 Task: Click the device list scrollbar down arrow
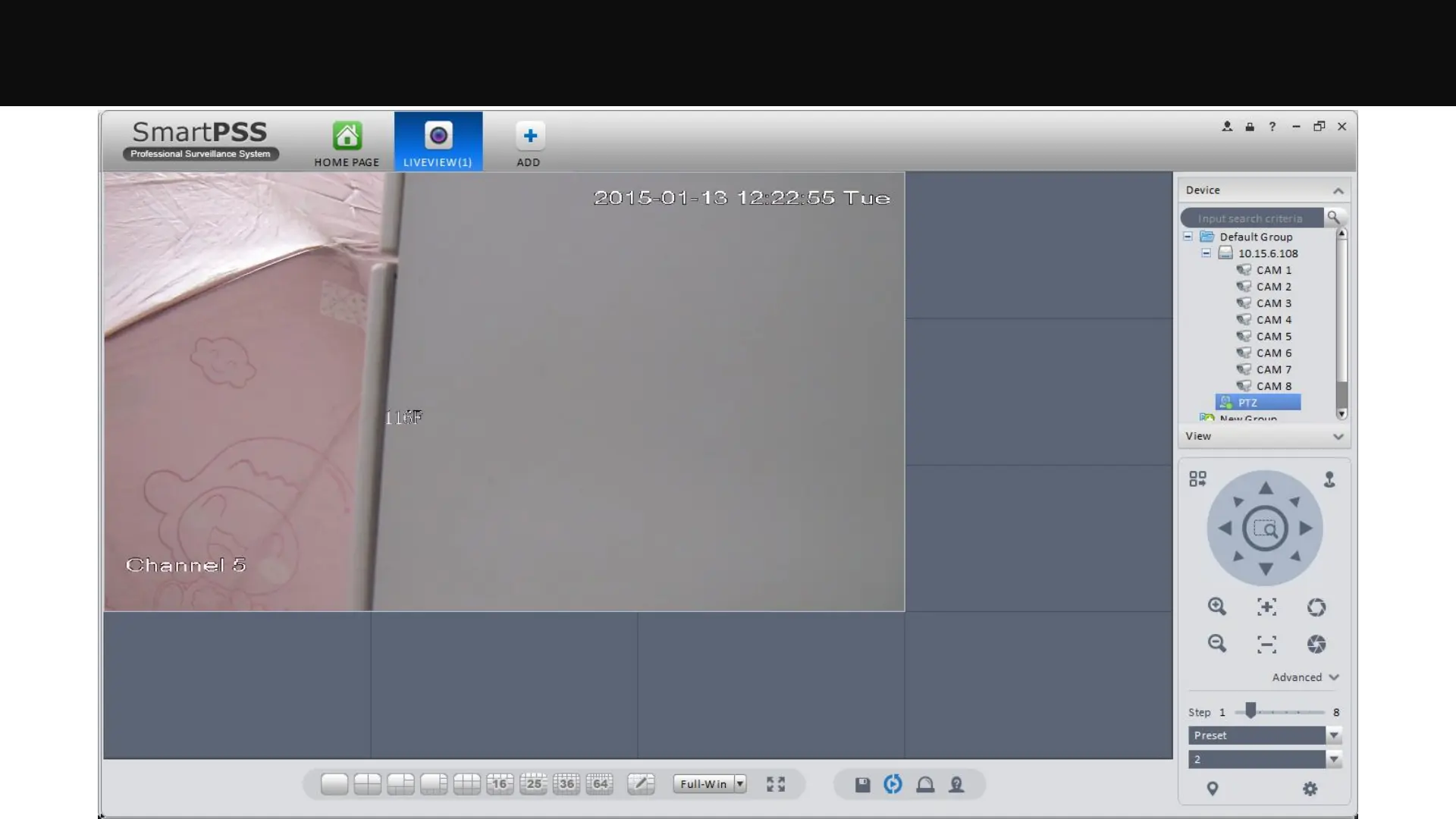[x=1341, y=414]
